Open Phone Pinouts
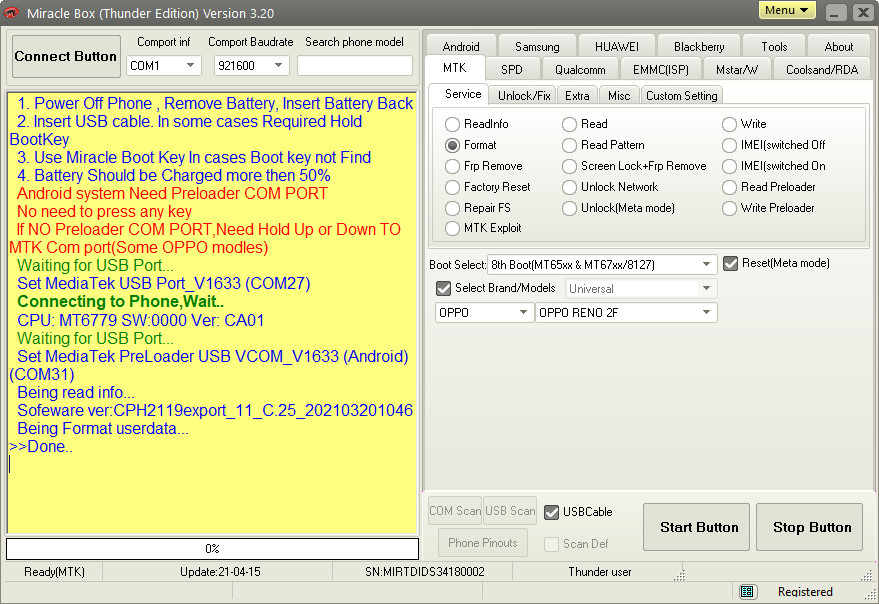 click(x=483, y=542)
